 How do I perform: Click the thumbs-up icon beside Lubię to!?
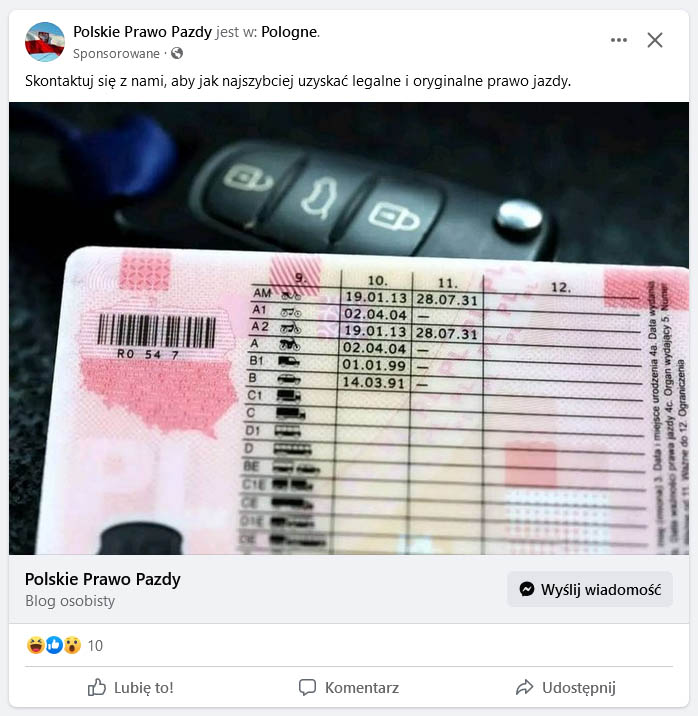(x=96, y=687)
